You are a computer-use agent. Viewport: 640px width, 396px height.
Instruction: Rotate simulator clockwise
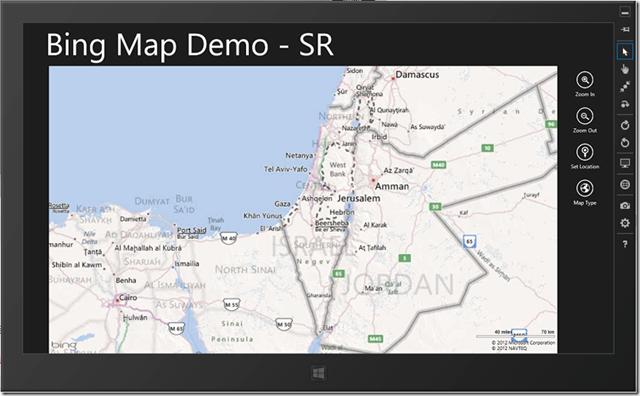[625, 125]
